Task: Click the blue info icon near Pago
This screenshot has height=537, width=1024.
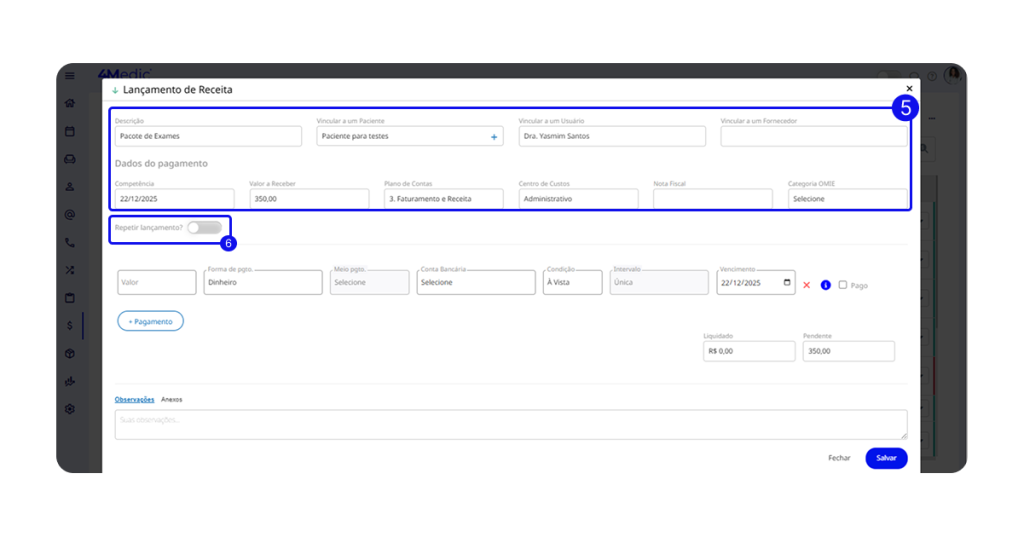Action: coord(825,285)
